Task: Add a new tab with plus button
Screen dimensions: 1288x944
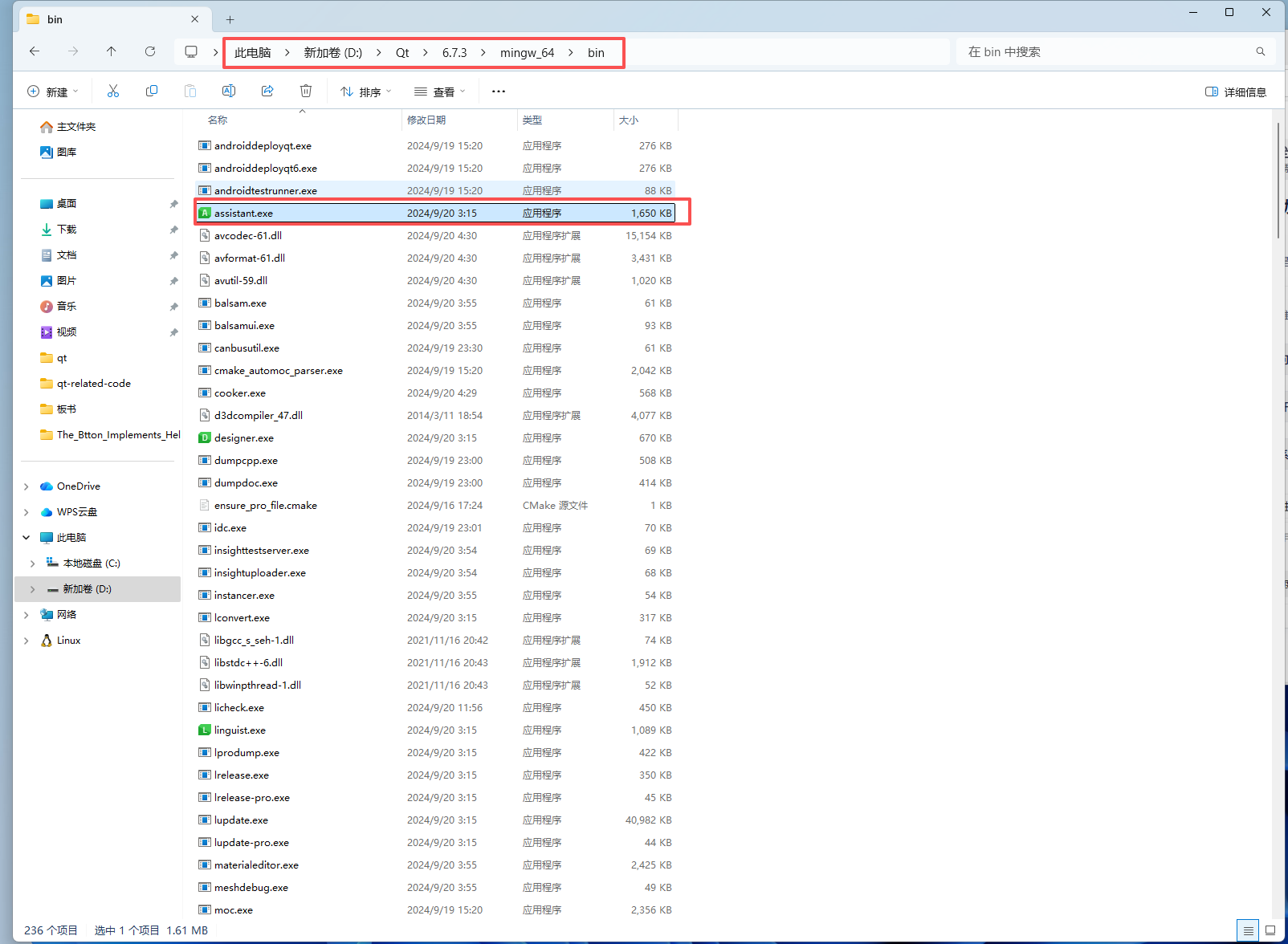Action: (x=230, y=19)
